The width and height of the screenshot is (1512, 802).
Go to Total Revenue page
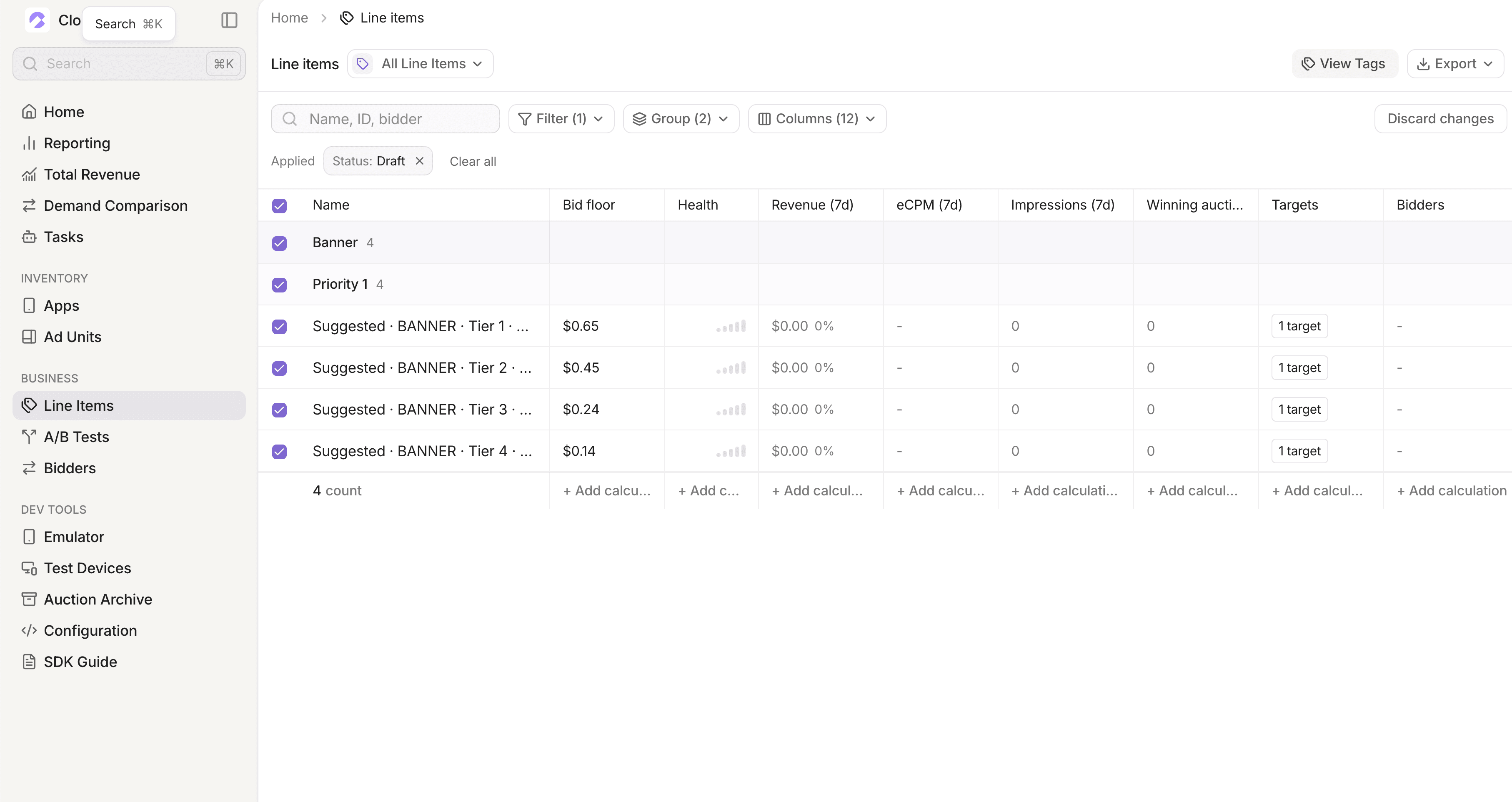coord(128,174)
